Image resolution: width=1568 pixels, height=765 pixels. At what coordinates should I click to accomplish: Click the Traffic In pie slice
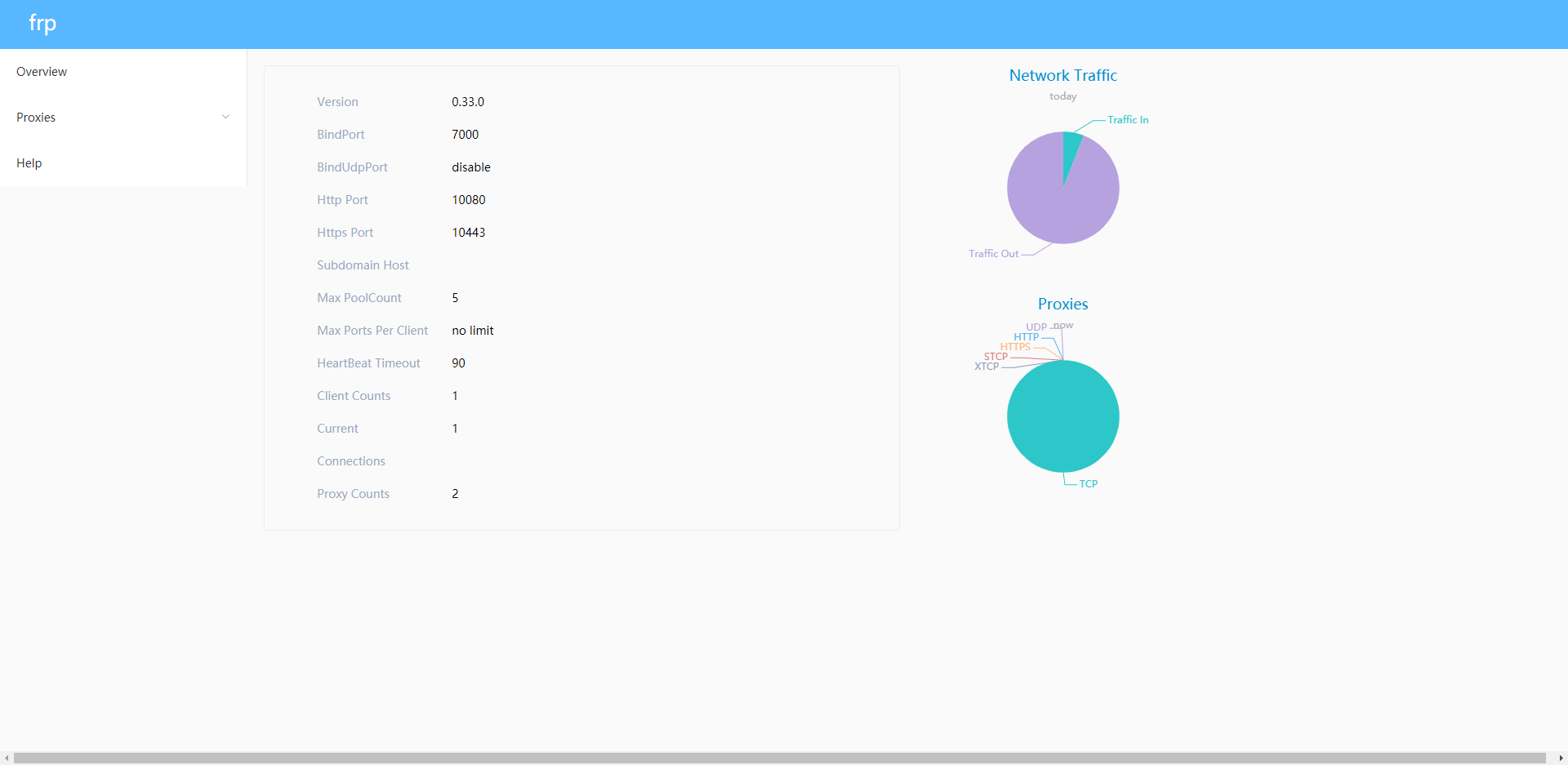1071,151
